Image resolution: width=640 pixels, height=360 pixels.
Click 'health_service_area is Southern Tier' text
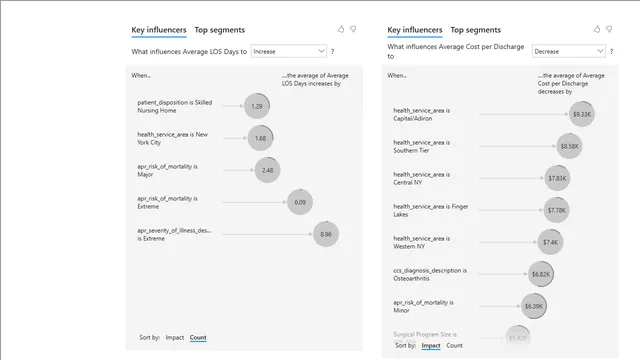[422, 146]
